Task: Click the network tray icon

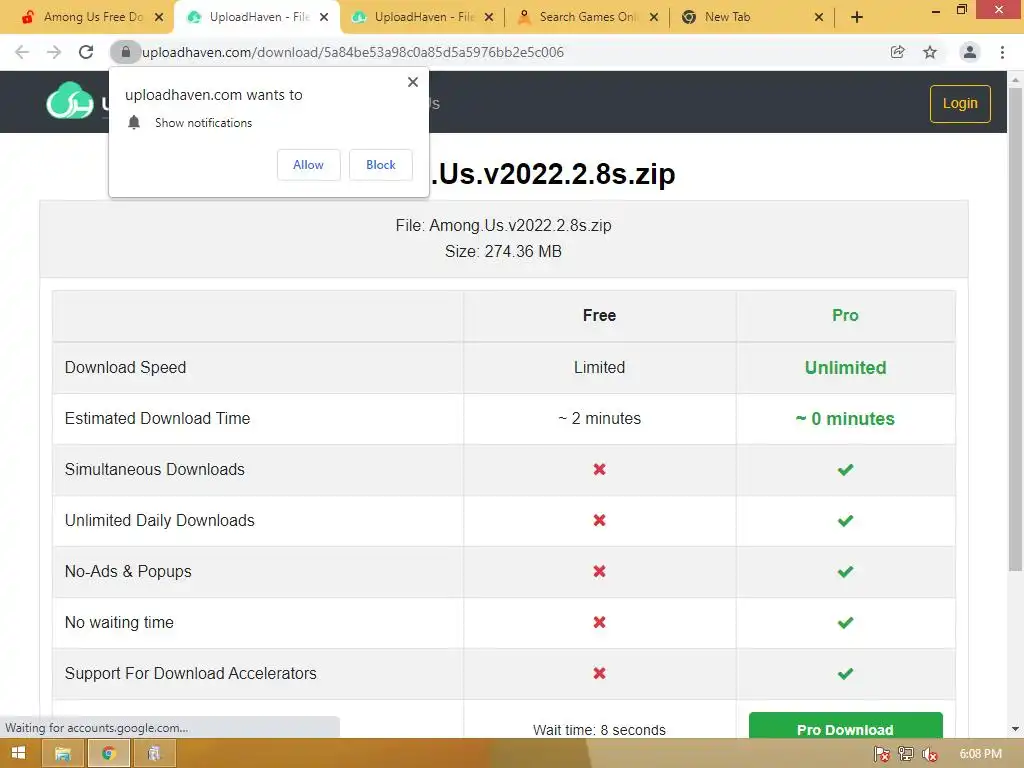Action: click(906, 754)
